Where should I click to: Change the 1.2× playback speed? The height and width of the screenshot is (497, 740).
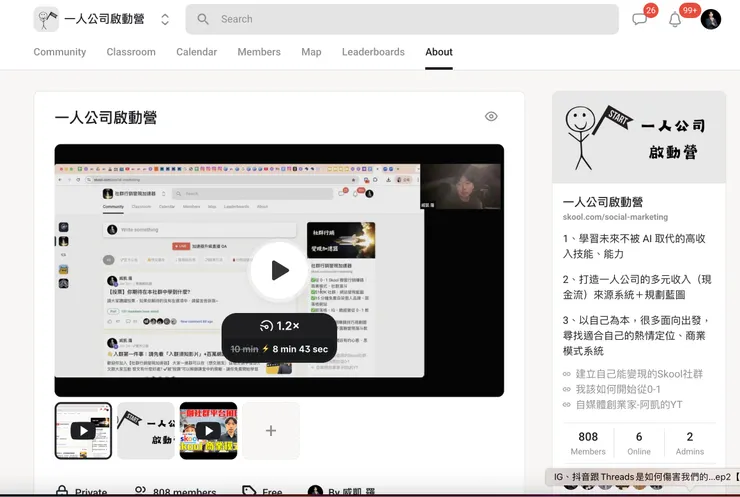(x=279, y=326)
